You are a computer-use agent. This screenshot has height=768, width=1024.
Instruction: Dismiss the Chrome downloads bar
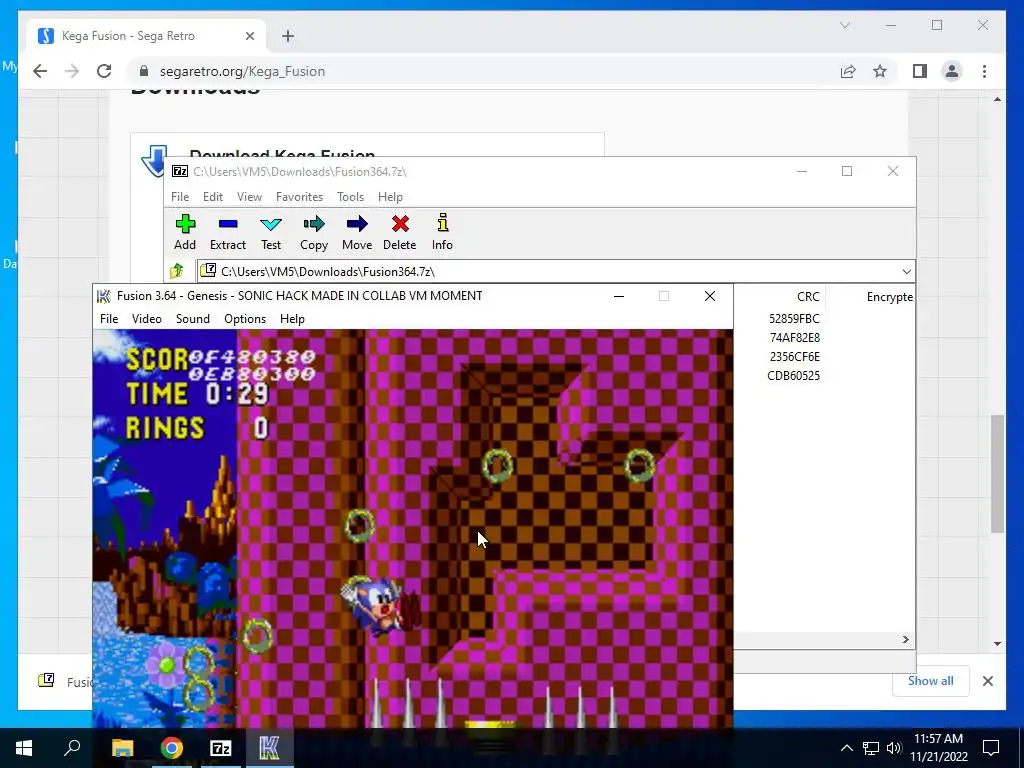pyautogui.click(x=987, y=680)
